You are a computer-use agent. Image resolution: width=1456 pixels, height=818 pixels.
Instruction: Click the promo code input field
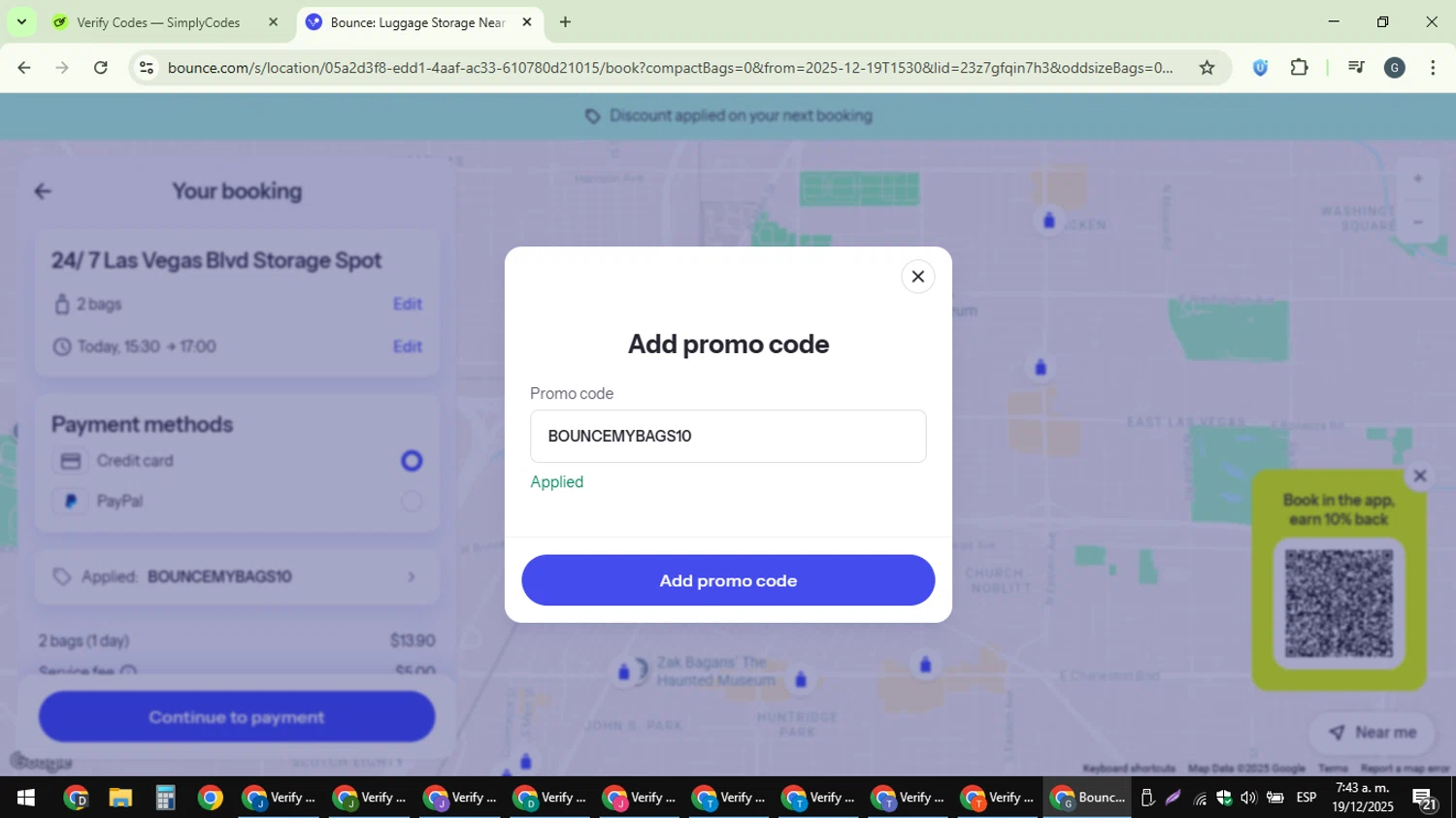pos(728,437)
